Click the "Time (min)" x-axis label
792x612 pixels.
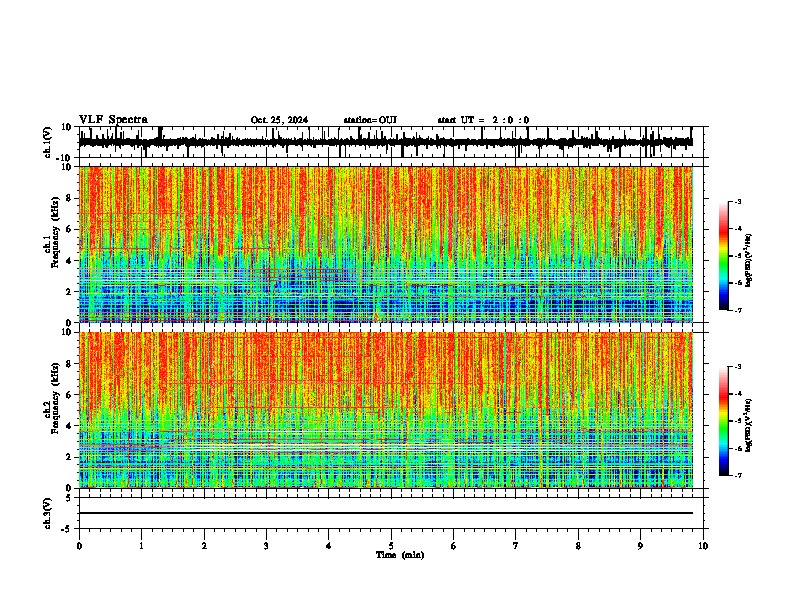(400, 555)
